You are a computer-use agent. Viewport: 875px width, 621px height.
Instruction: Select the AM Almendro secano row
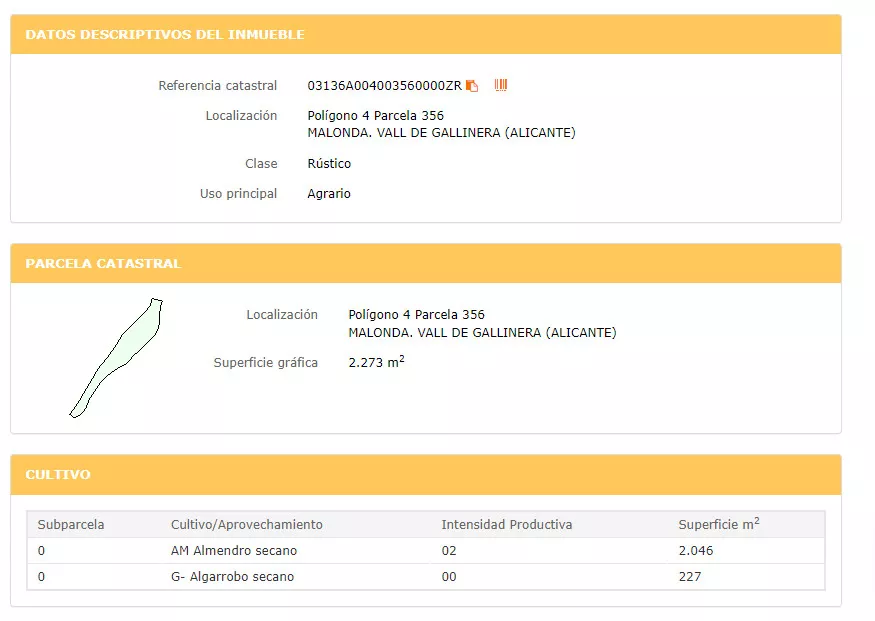point(234,551)
